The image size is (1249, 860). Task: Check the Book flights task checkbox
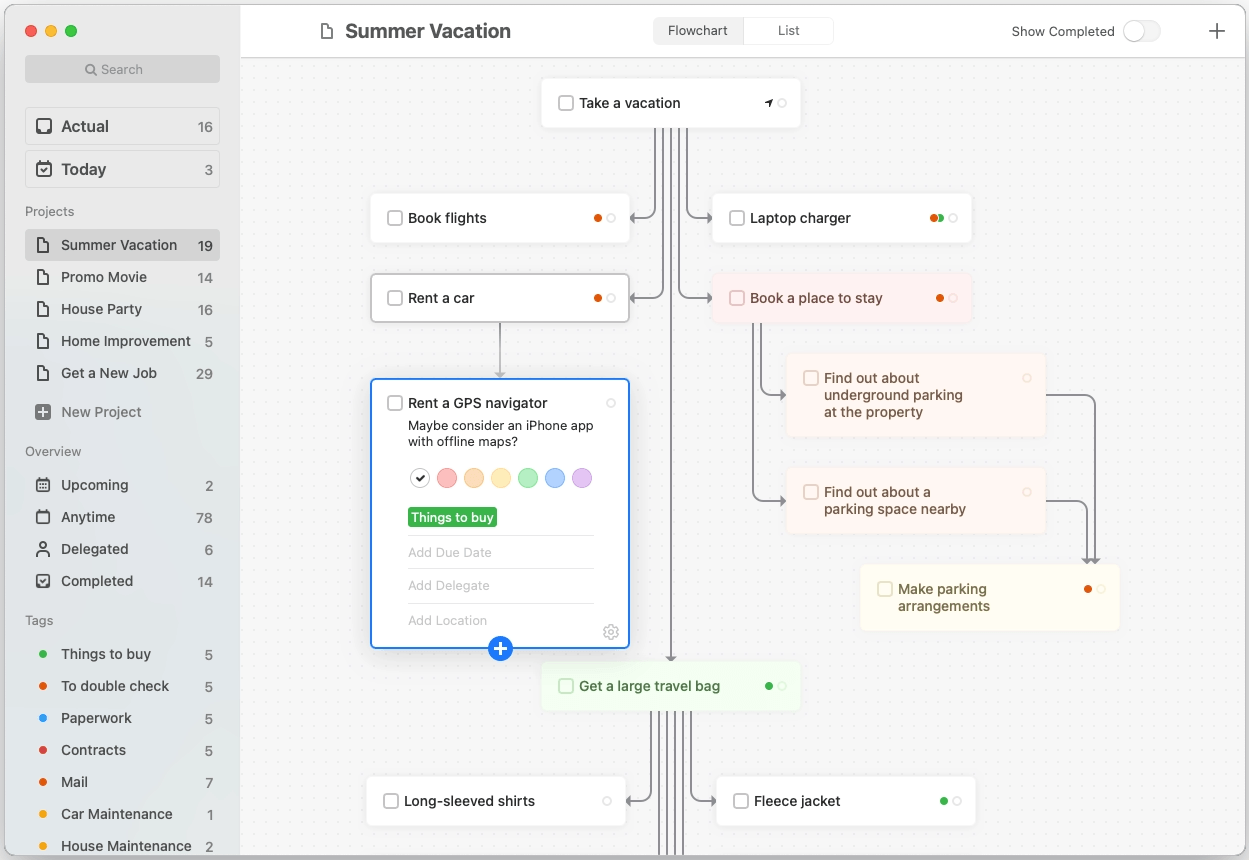pos(395,218)
